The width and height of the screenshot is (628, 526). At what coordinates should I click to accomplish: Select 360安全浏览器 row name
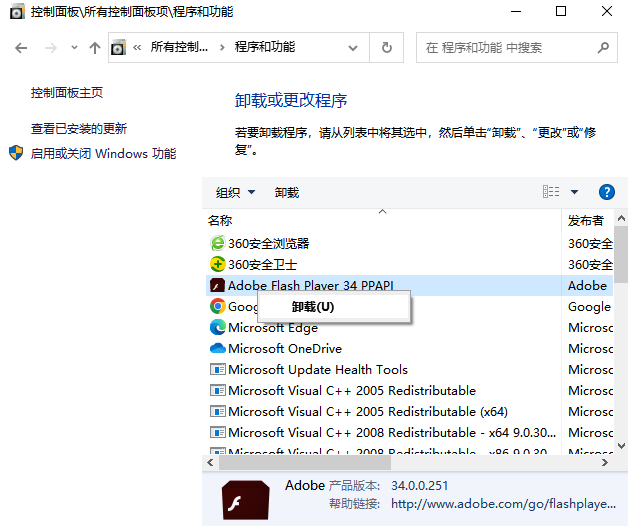click(269, 243)
